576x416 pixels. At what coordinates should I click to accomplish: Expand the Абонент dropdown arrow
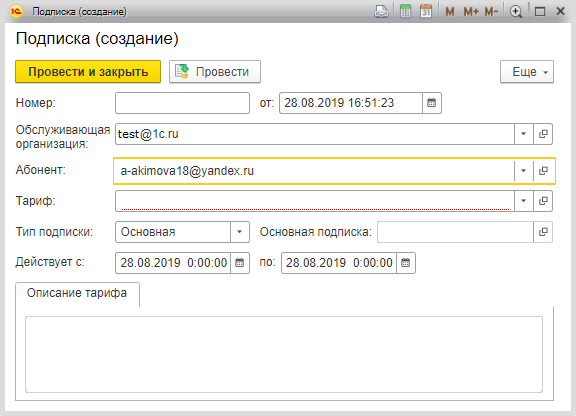click(524, 171)
